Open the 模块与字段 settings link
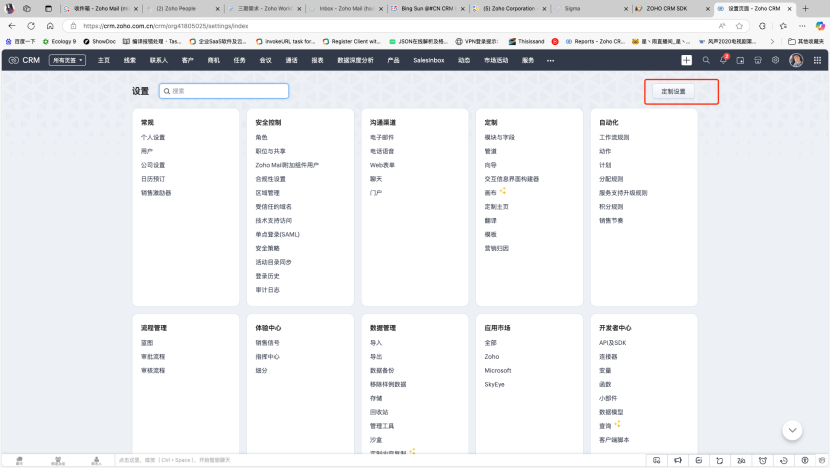This screenshot has width=830, height=468. [500, 137]
